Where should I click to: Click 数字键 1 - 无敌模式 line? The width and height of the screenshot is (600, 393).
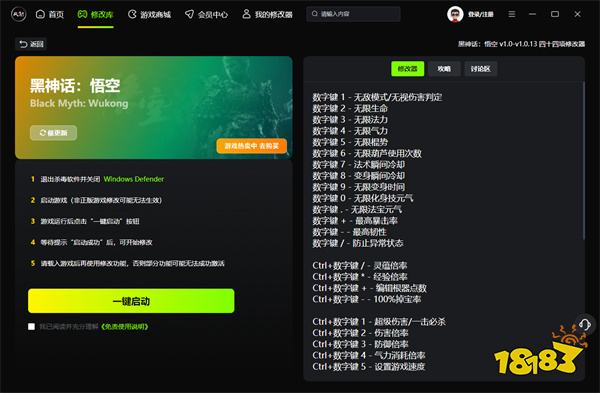pos(377,97)
